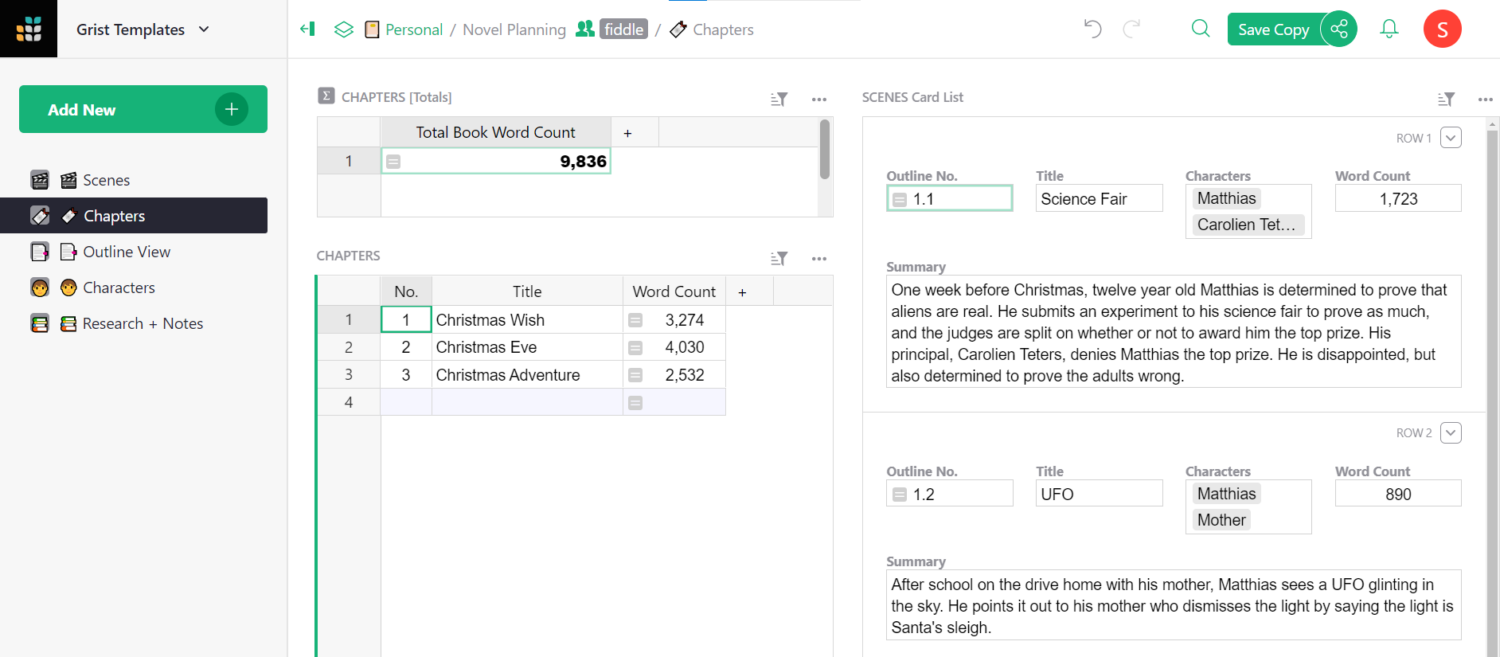
Task: Click the undo icon
Action: (x=1093, y=29)
